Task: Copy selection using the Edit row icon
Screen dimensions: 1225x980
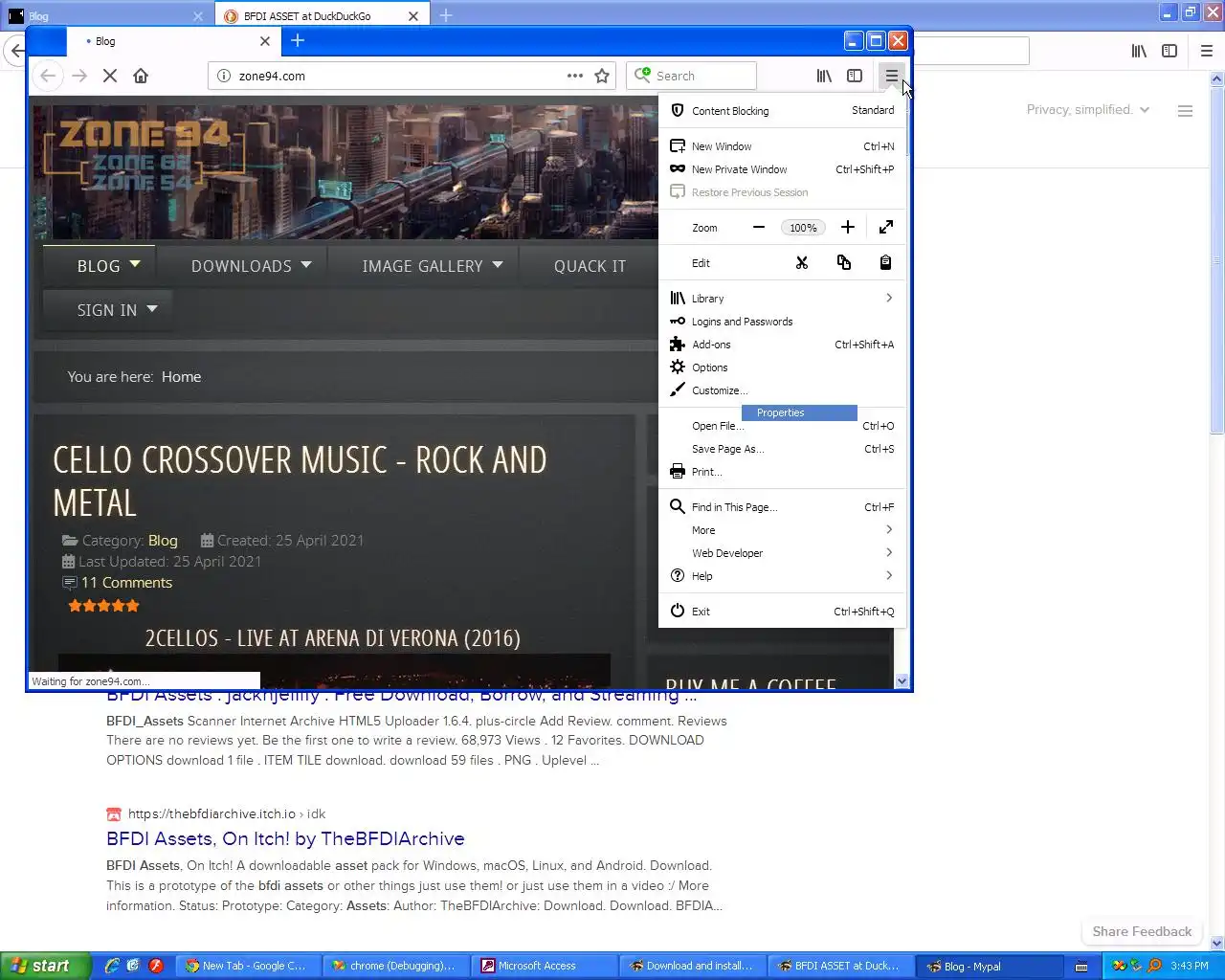Action: tap(844, 262)
